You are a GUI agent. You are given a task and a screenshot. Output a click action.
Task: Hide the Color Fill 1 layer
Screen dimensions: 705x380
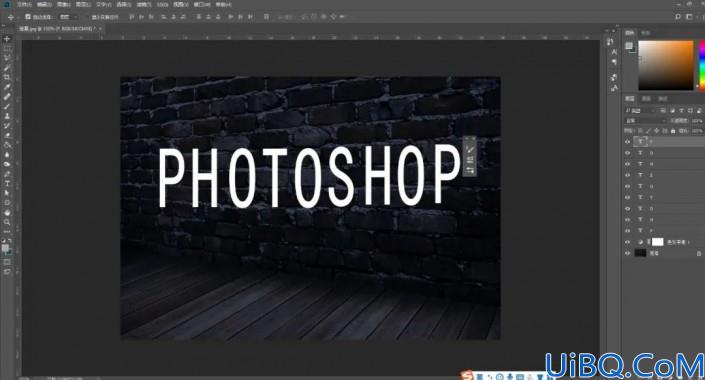628,242
